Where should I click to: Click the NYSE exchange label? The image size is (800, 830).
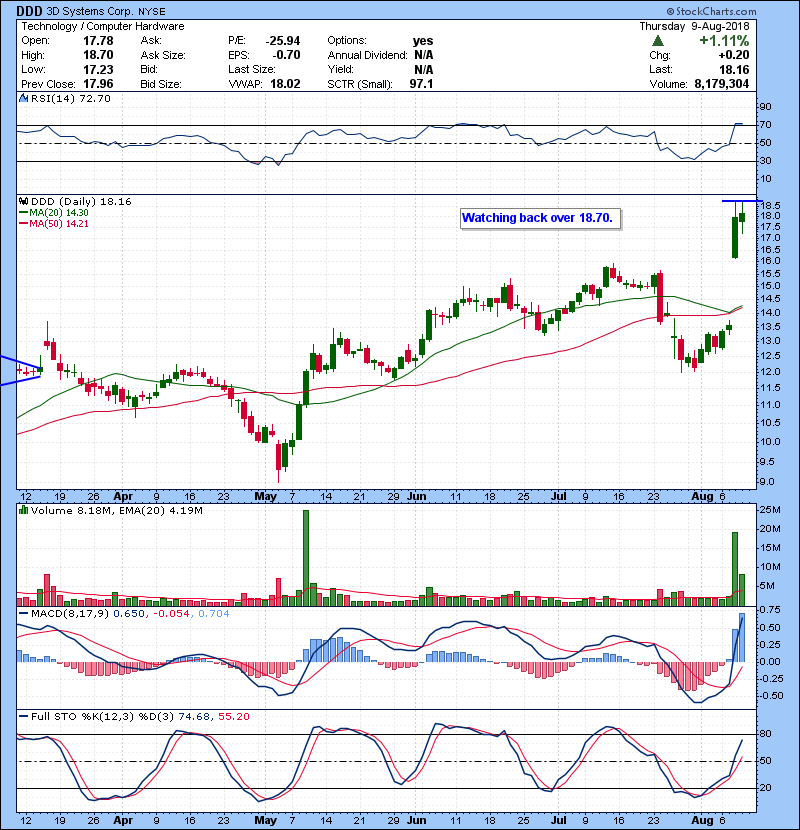[152, 12]
